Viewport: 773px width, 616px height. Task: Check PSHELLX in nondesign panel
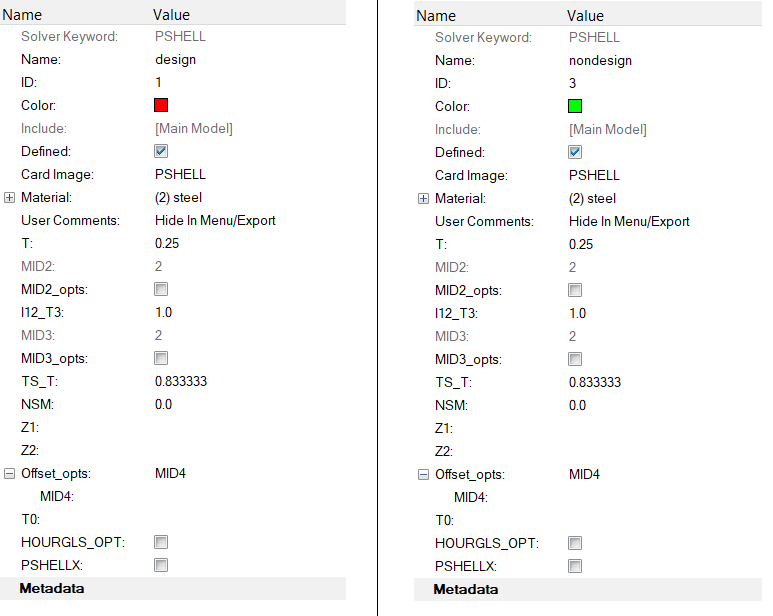(575, 566)
